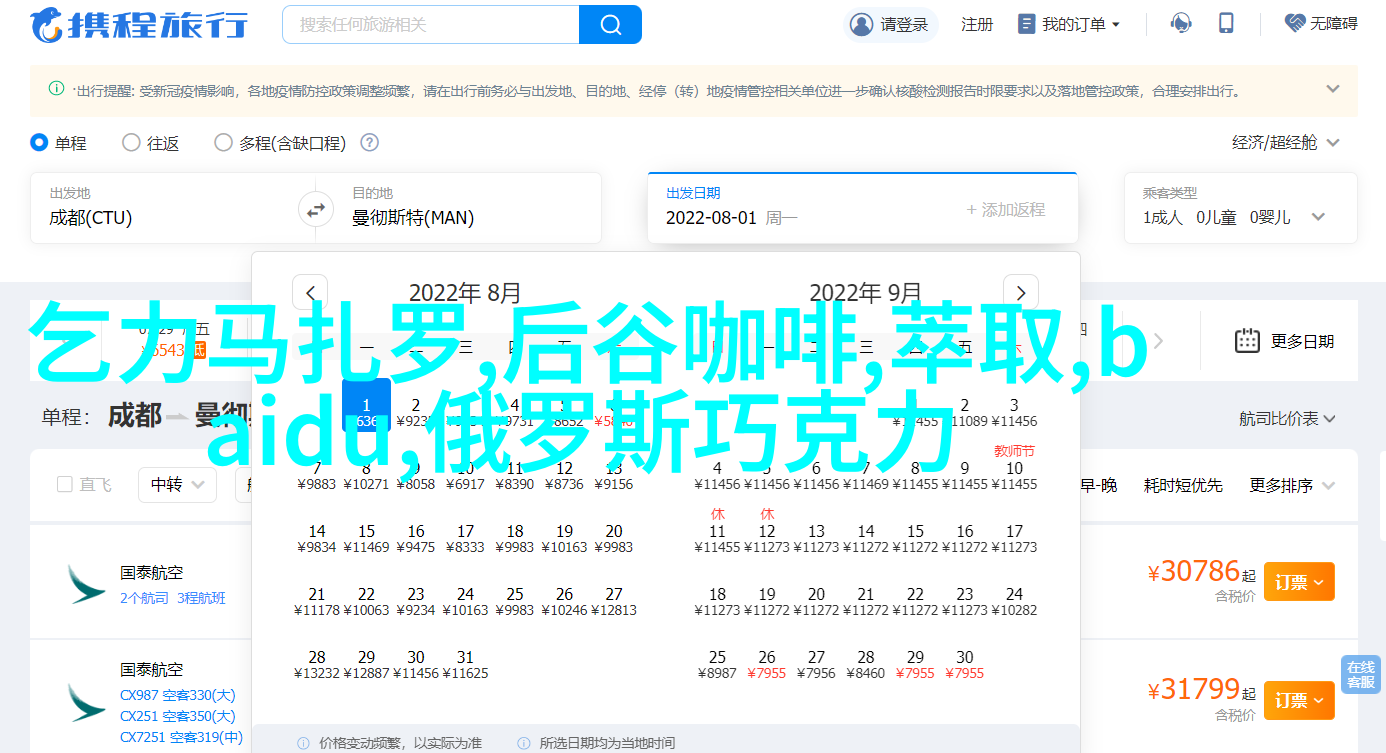Image resolution: width=1386 pixels, height=753 pixels.
Task: Click 出发地 field 成都(CTU)
Action: [166, 208]
